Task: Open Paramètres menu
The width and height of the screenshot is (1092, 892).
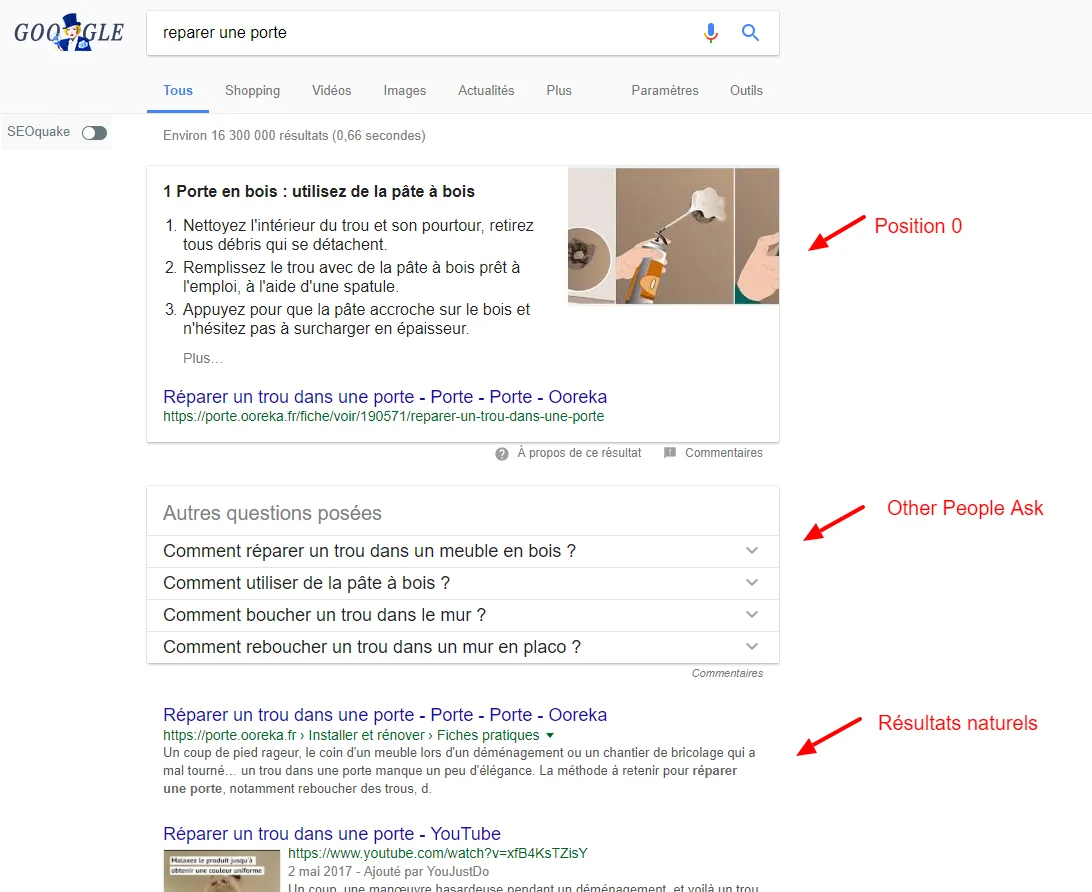Action: tap(664, 90)
